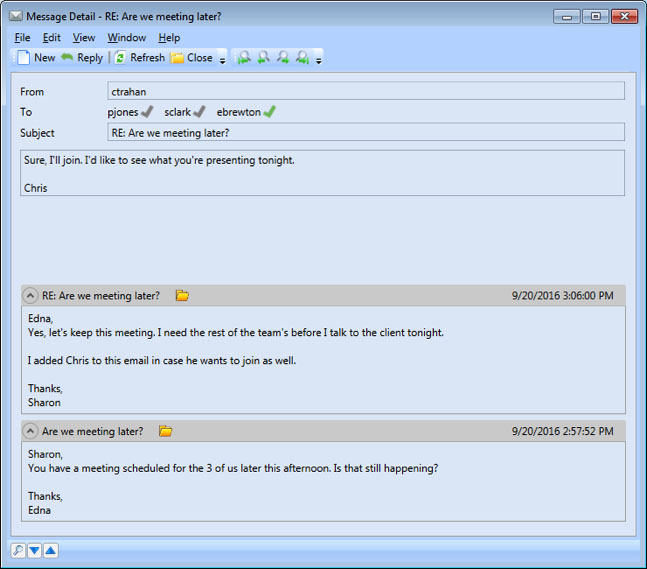Click the 'Yes, let's keep this meeting' sentence
This screenshot has height=569, width=647.
click(x=236, y=333)
